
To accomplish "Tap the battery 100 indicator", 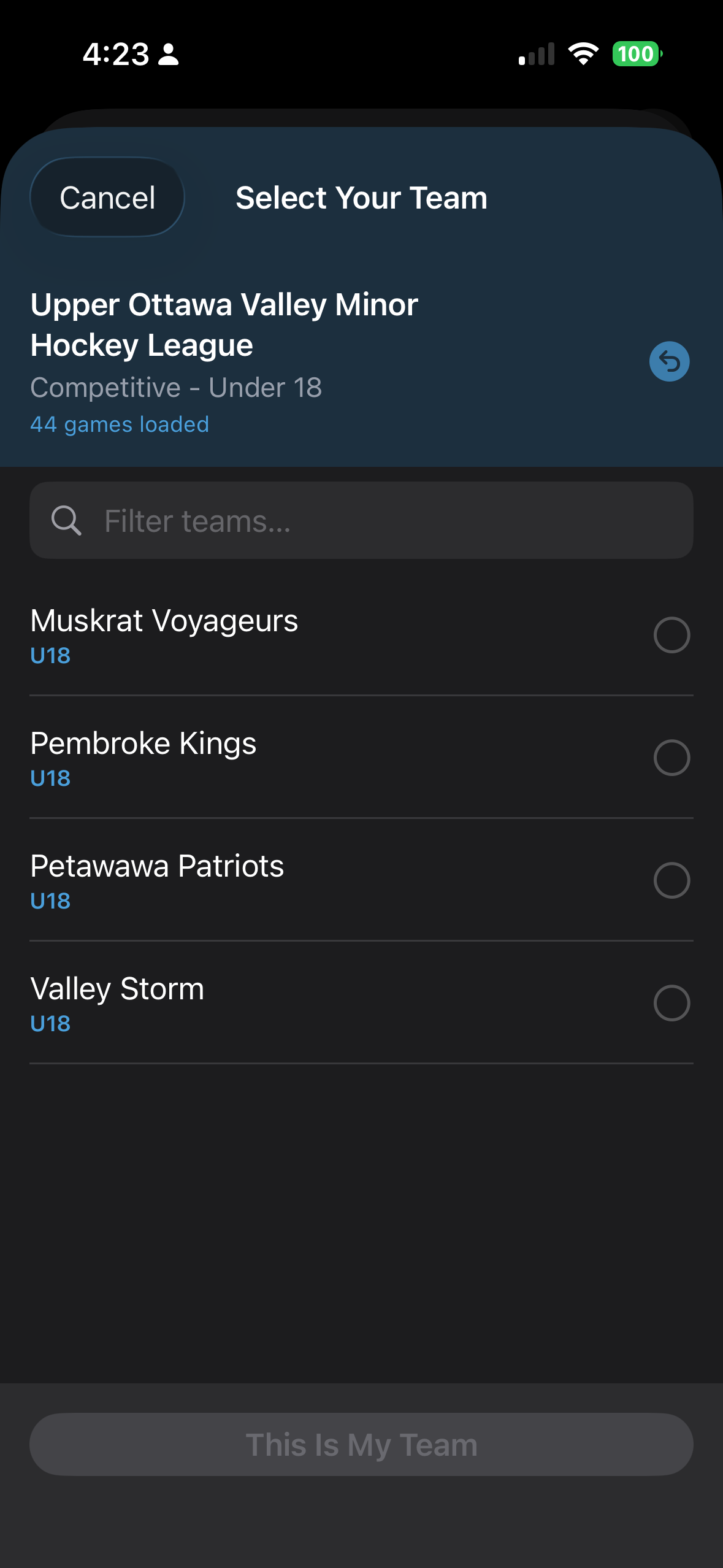I will click(637, 54).
